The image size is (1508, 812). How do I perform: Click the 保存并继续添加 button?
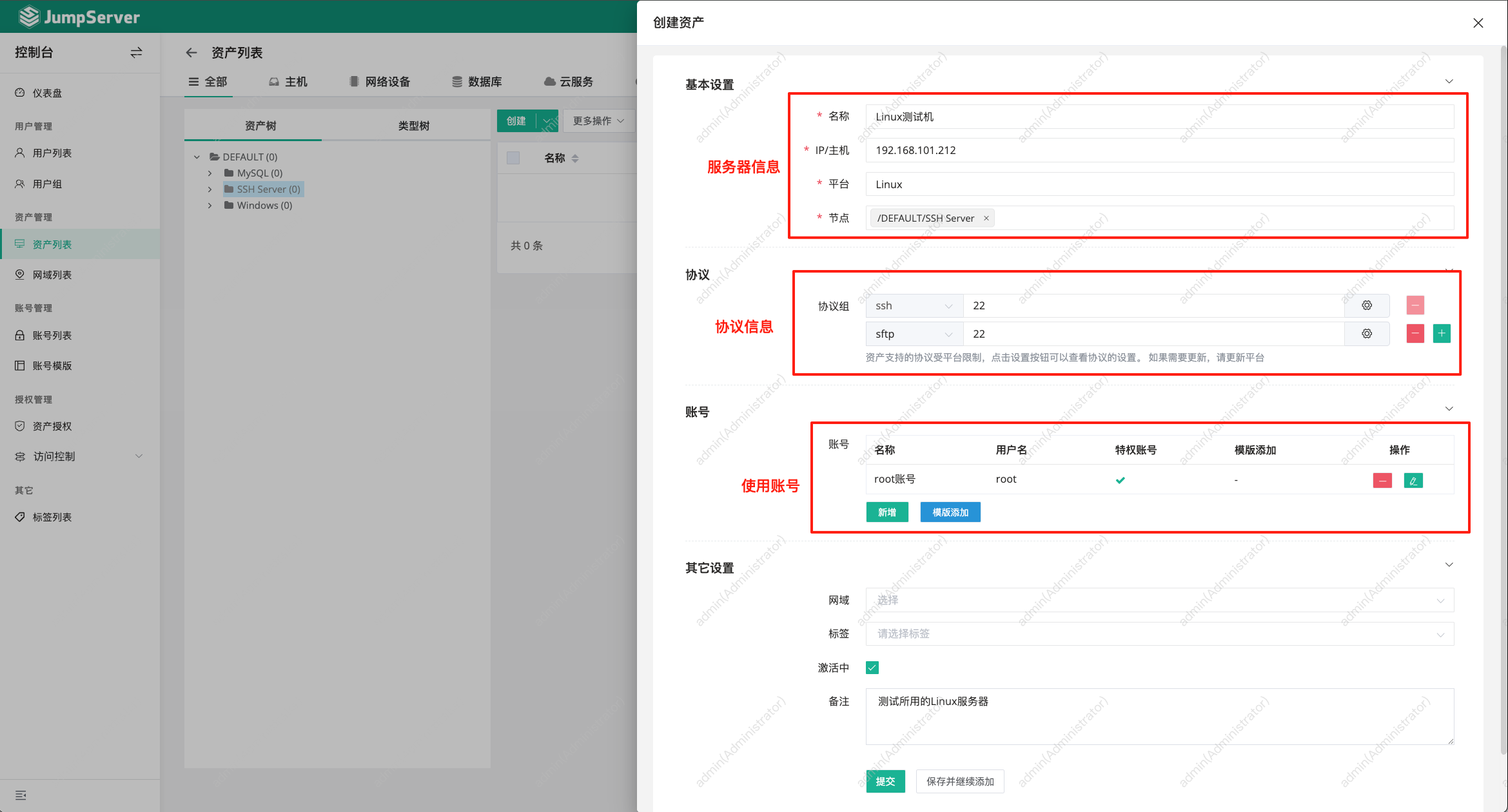tap(960, 781)
